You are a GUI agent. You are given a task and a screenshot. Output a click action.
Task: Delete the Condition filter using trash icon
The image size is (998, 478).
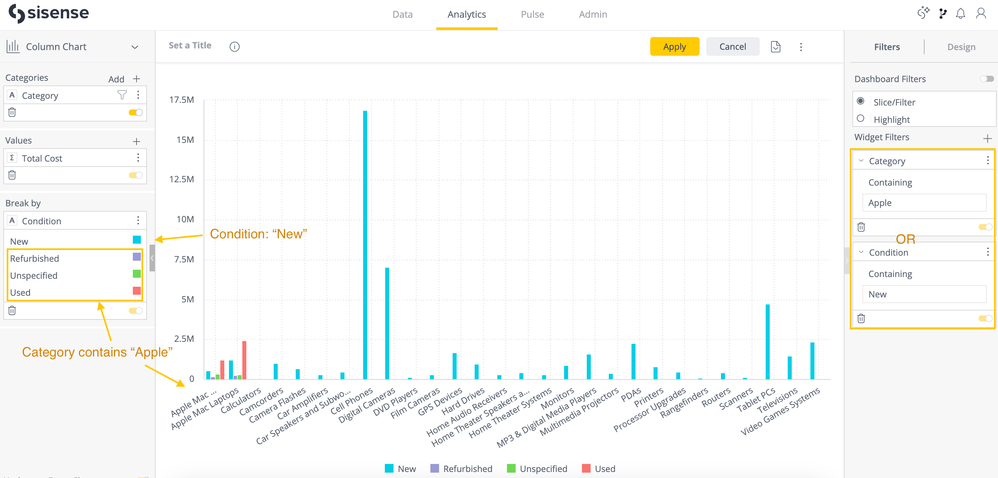(861, 319)
